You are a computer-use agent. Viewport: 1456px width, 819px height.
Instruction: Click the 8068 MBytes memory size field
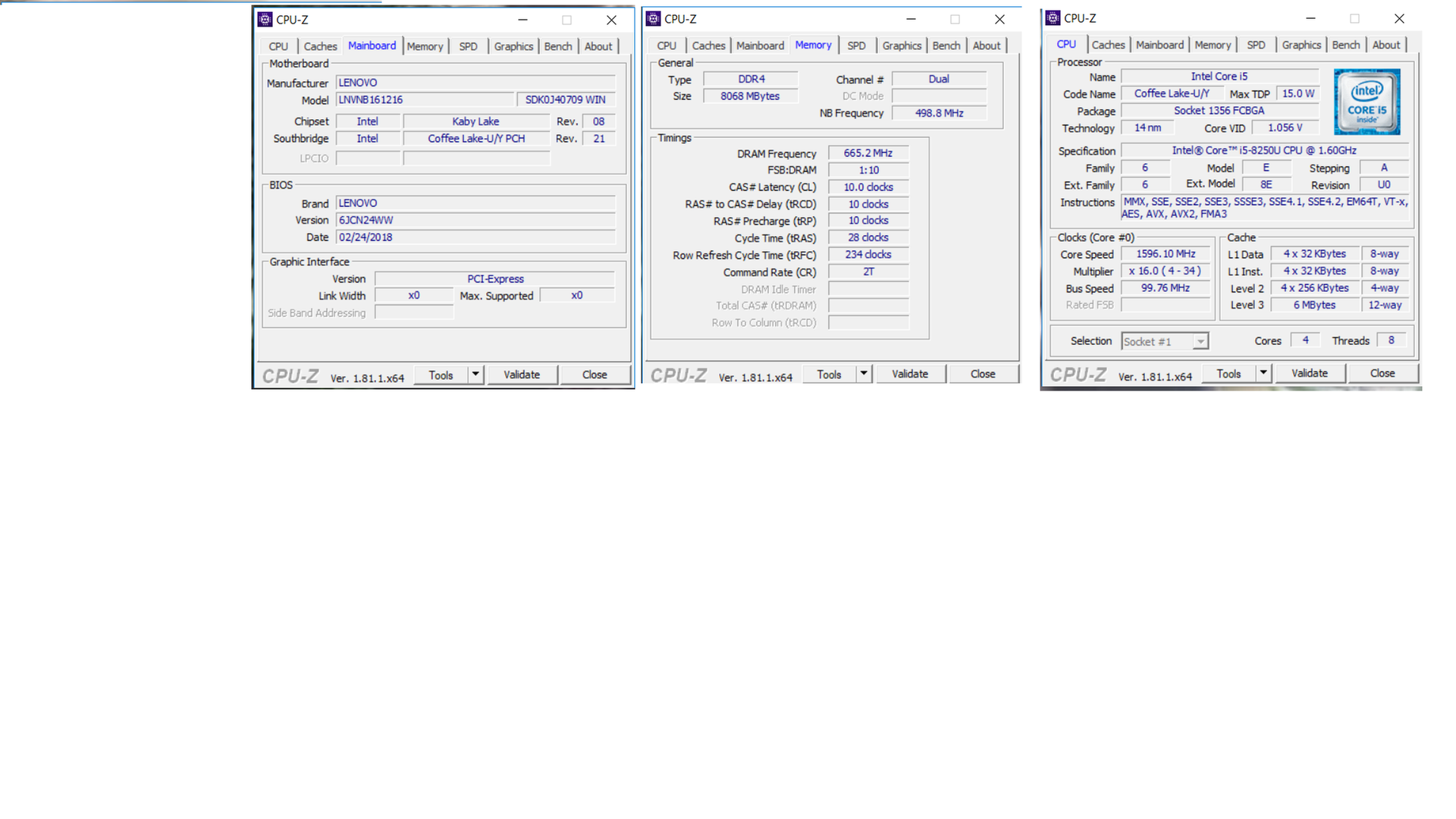(x=751, y=96)
